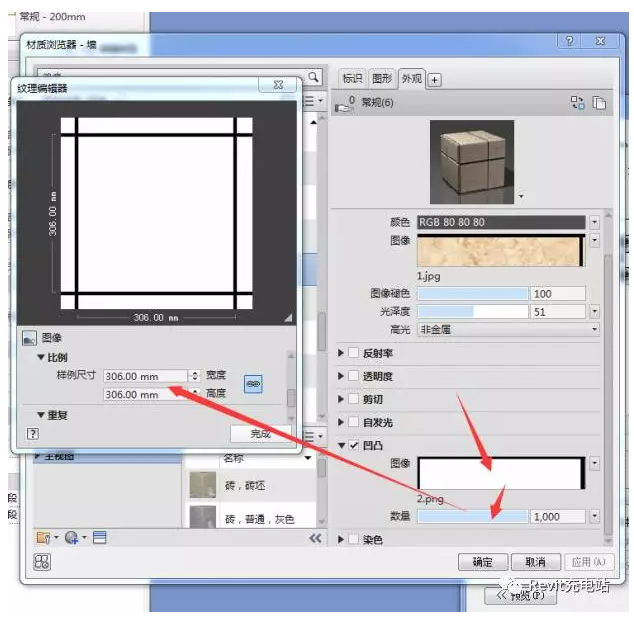Click the 取消 button

(x=536, y=562)
